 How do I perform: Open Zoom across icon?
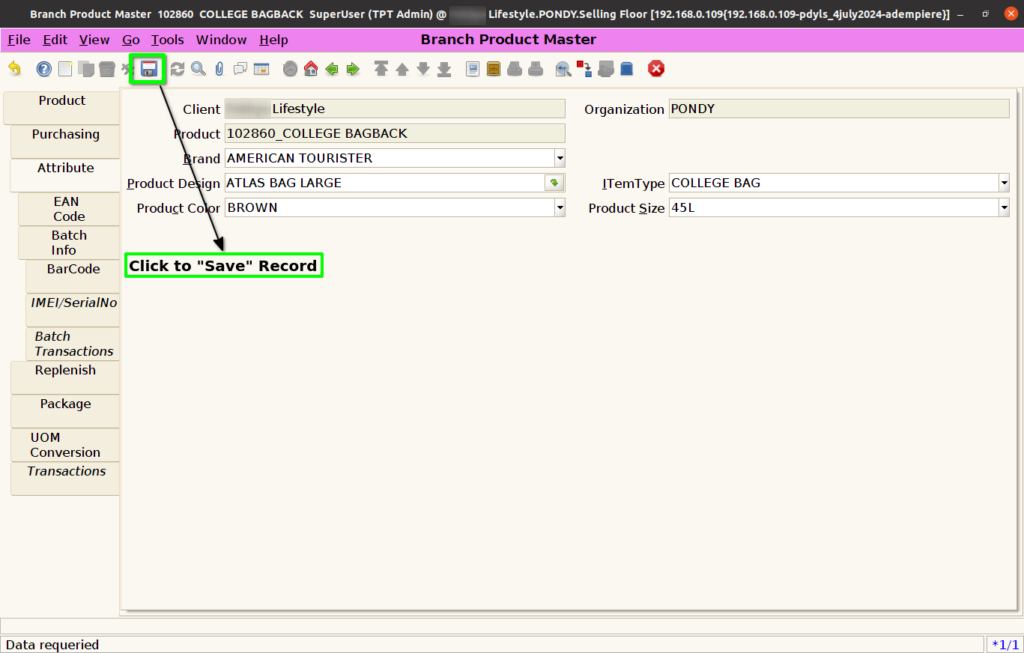point(563,69)
